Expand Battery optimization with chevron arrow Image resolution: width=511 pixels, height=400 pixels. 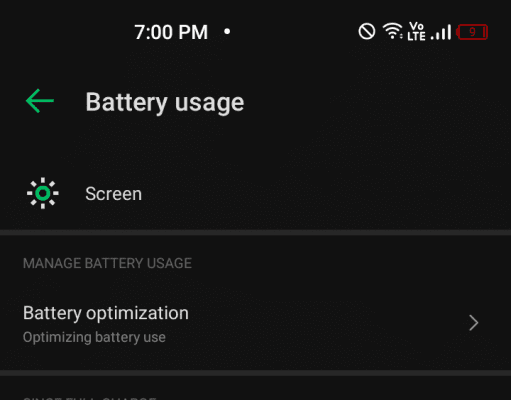click(474, 323)
